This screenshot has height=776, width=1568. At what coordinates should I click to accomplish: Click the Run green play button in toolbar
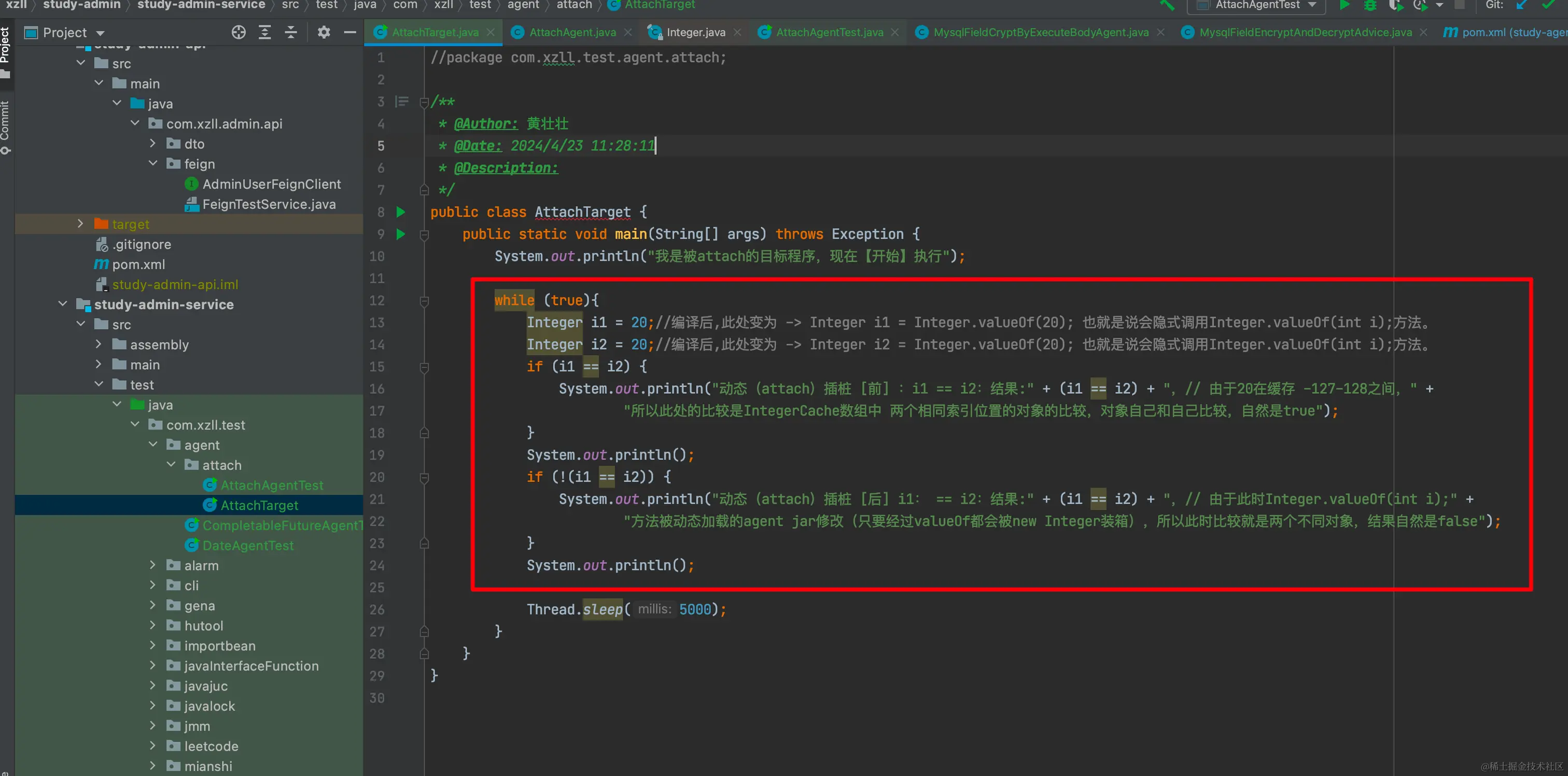click(x=1345, y=5)
